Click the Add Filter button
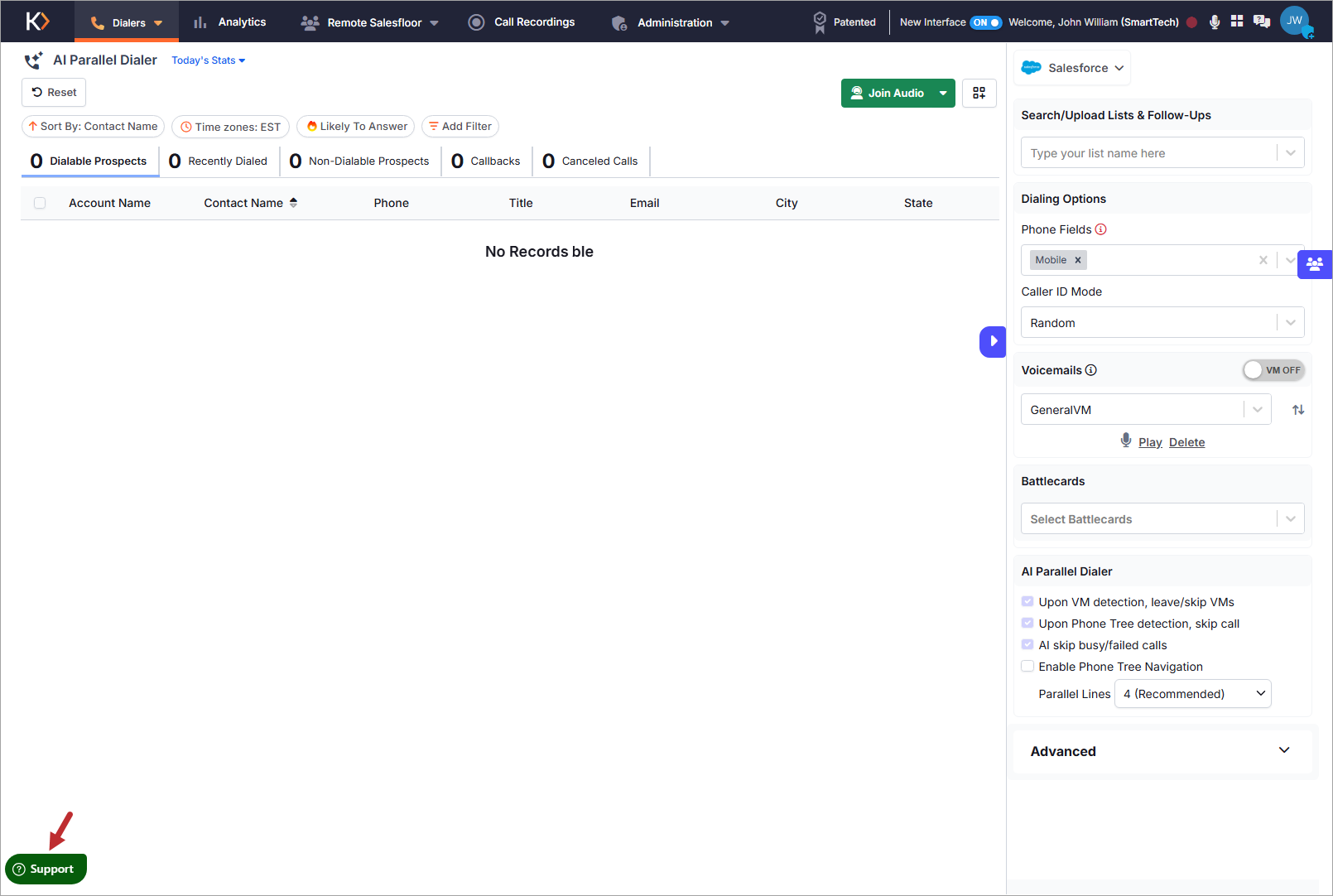1333x896 pixels. point(460,127)
